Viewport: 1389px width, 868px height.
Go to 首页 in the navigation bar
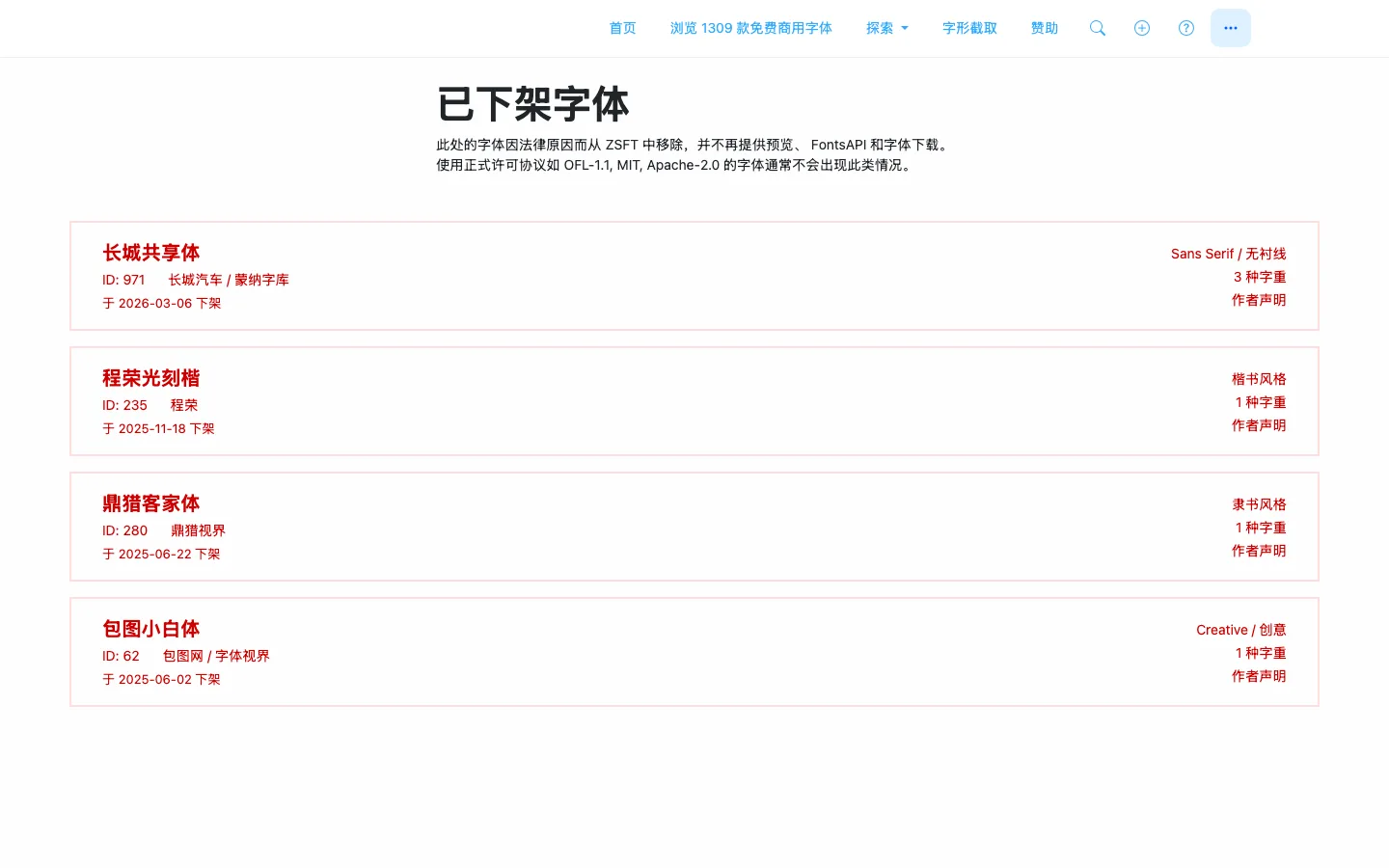[x=622, y=28]
